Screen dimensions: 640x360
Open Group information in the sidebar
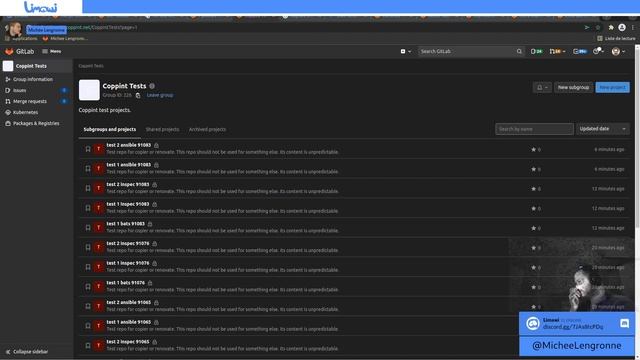[33, 79]
